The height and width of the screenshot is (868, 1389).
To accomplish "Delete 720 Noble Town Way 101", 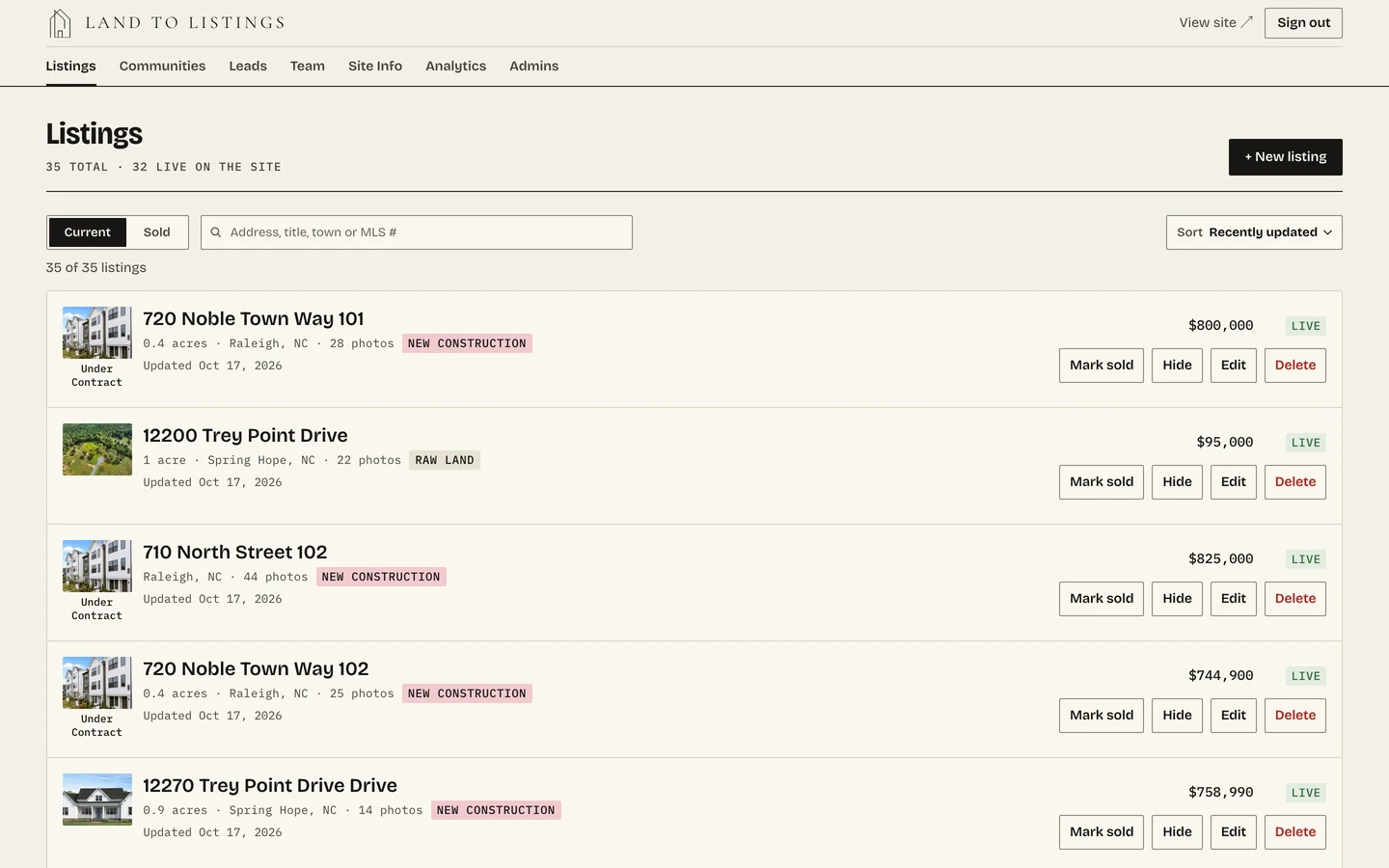I will coord(1295,366).
